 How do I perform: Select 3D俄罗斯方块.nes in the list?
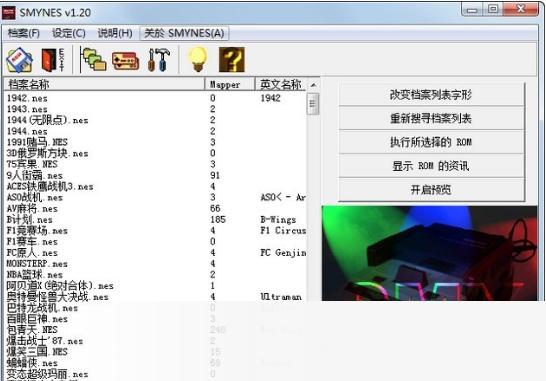pyautogui.click(x=47, y=153)
